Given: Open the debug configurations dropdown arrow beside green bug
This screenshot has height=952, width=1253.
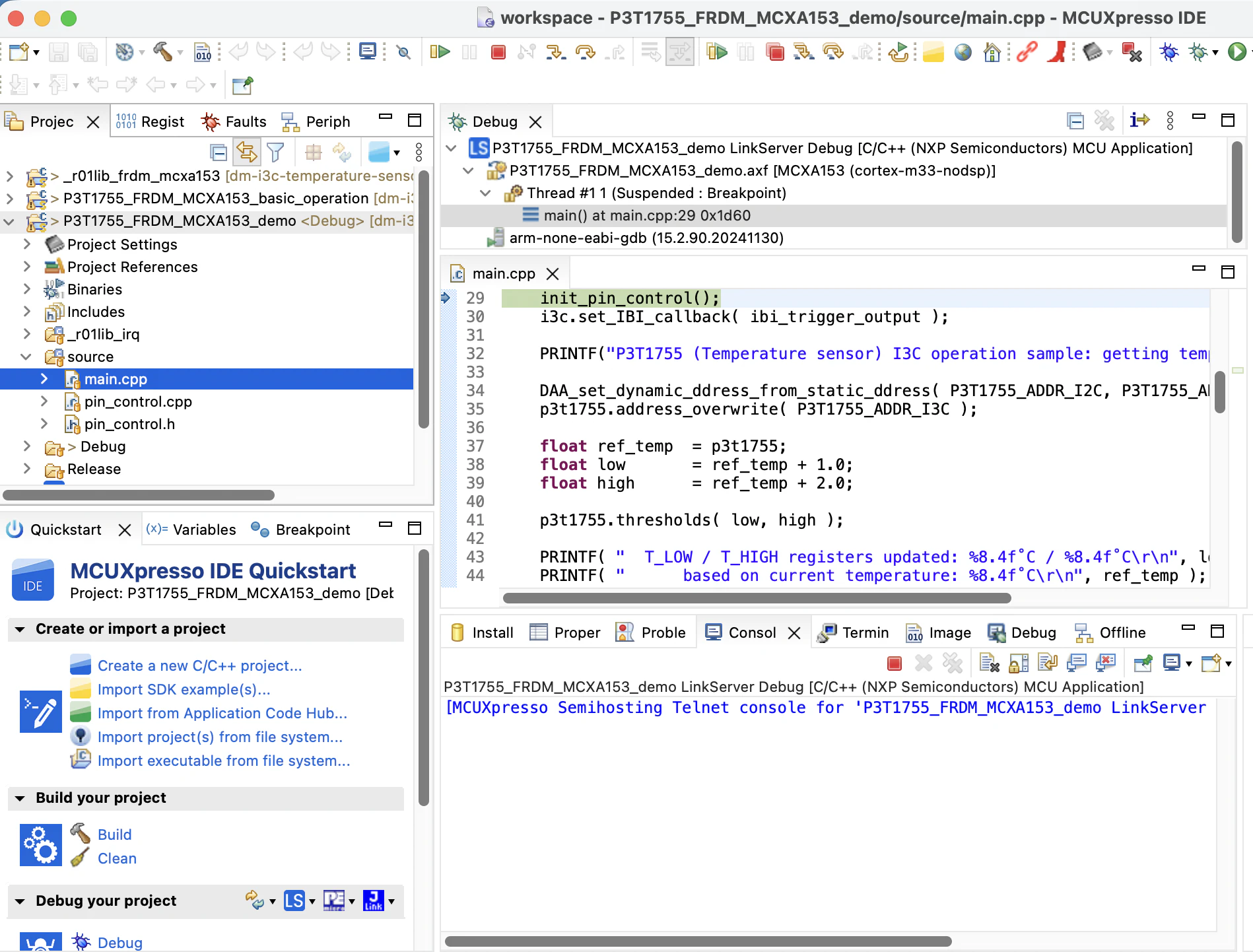Looking at the screenshot, I should (x=1215, y=52).
